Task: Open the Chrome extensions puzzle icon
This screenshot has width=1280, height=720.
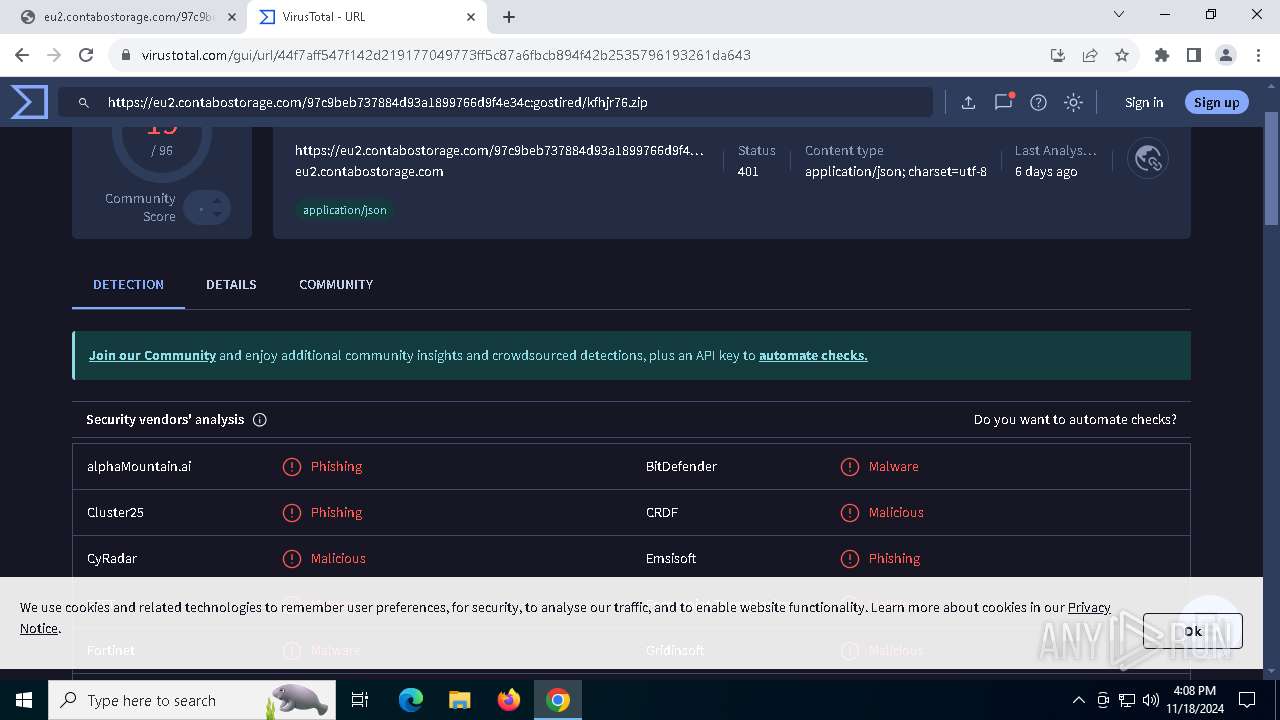Action: pyautogui.click(x=1162, y=55)
